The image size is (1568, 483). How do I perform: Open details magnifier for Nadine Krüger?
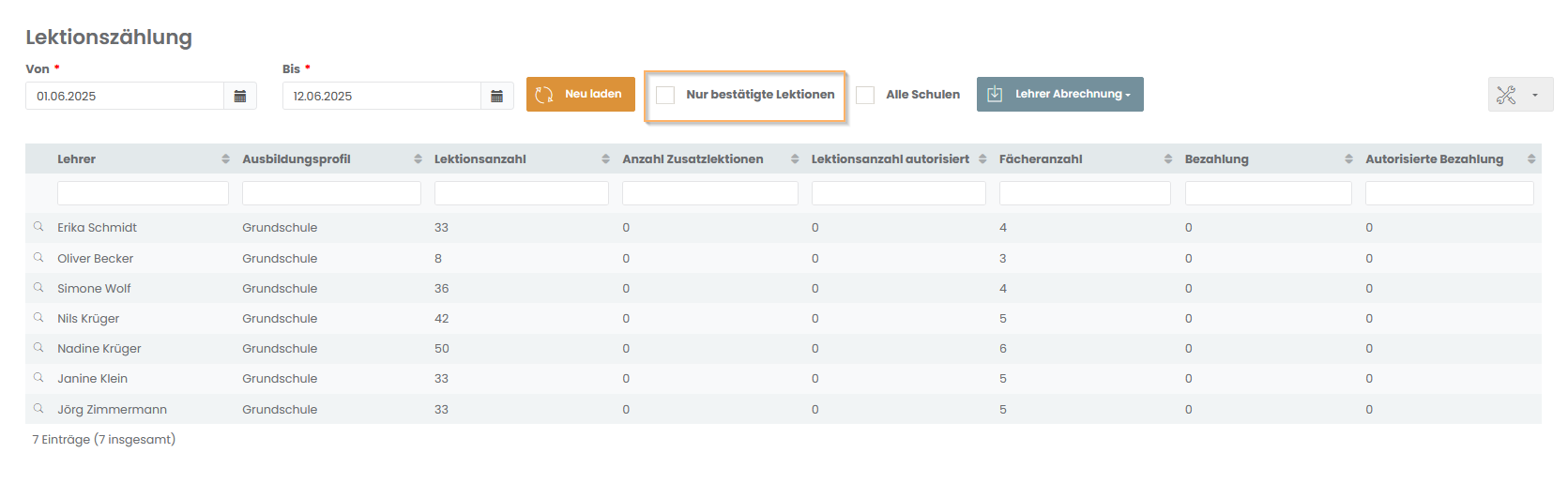[x=38, y=347]
